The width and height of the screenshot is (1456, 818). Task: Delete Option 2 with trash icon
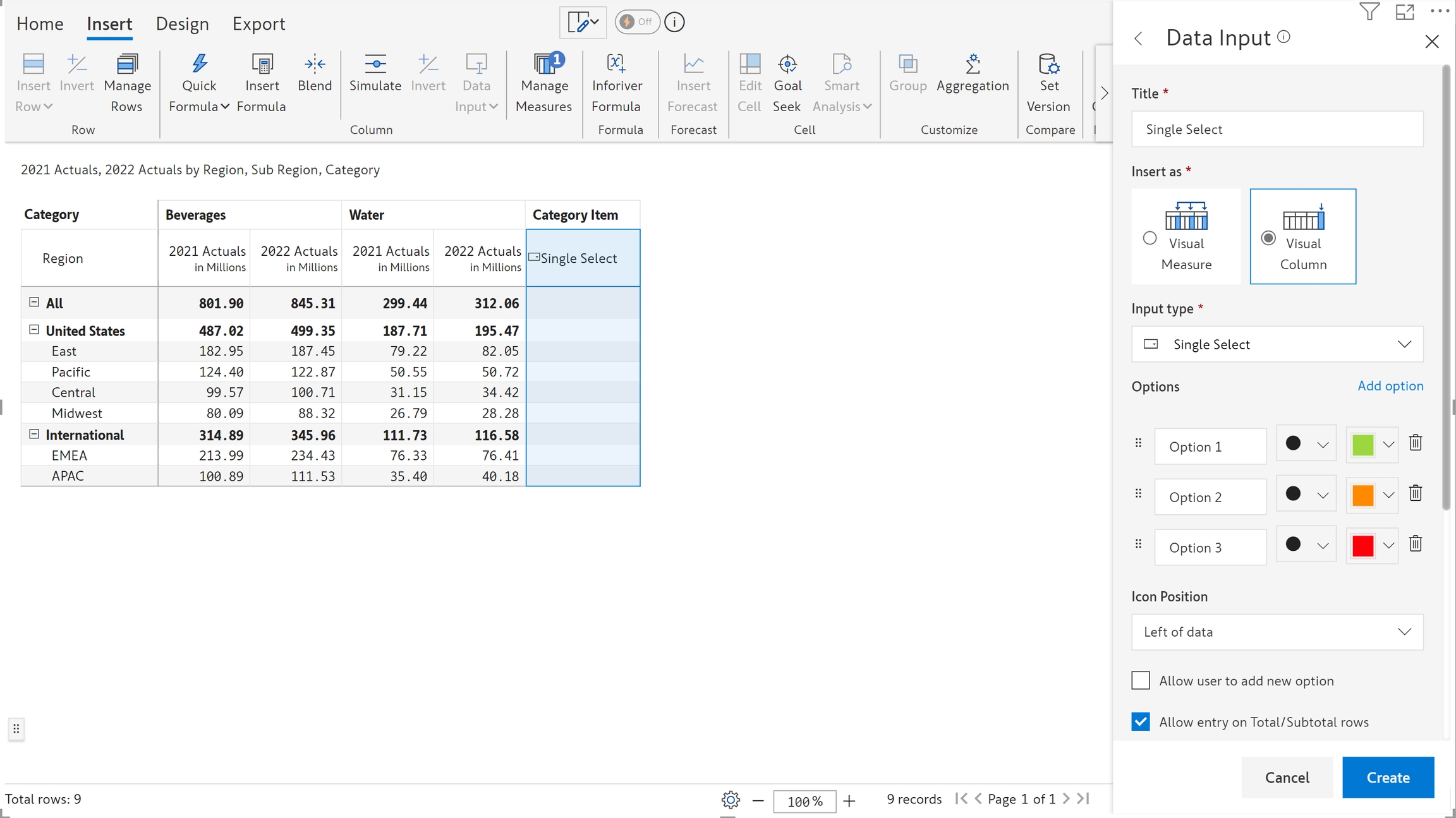pos(1416,494)
